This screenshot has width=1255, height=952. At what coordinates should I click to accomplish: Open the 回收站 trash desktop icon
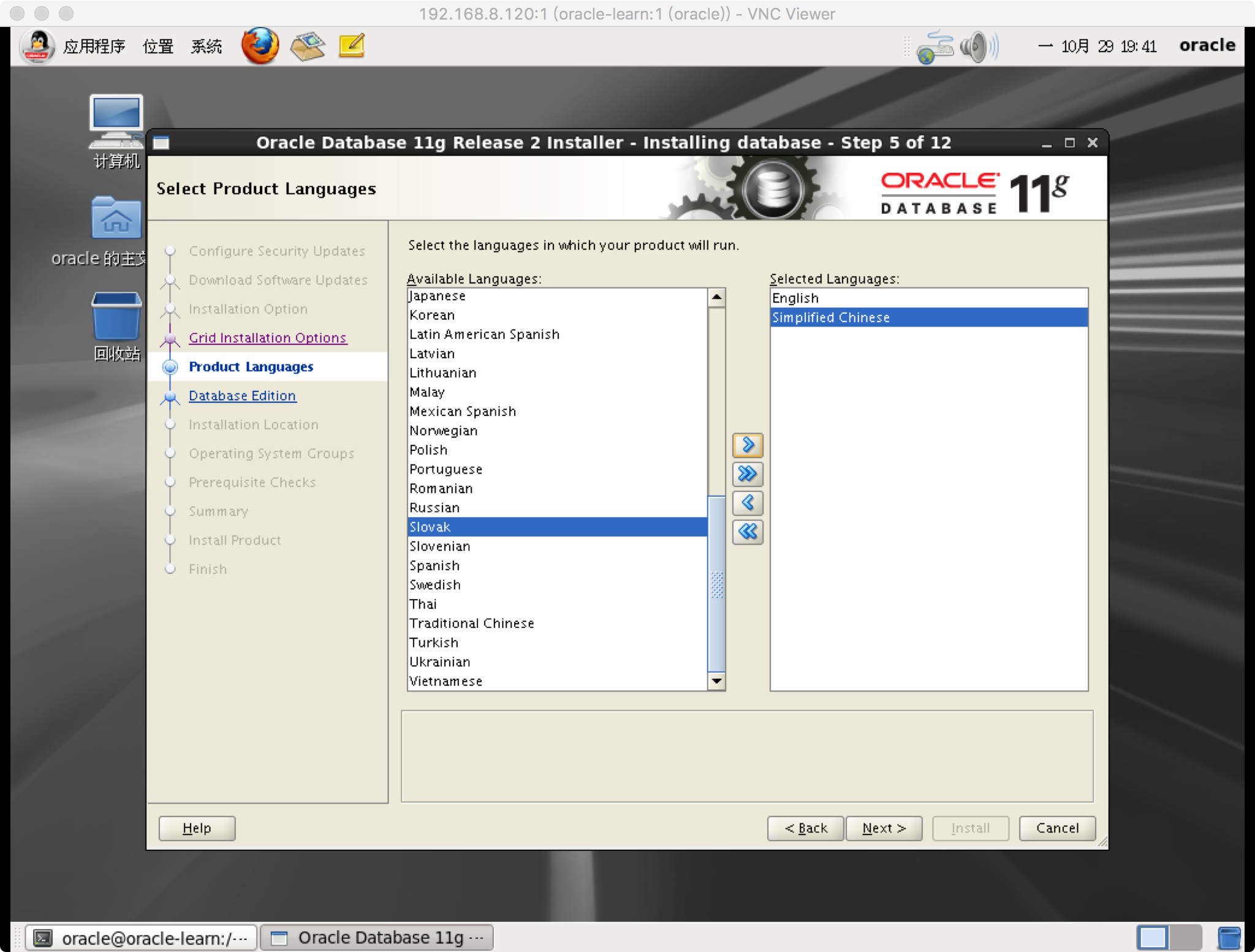pos(116,327)
